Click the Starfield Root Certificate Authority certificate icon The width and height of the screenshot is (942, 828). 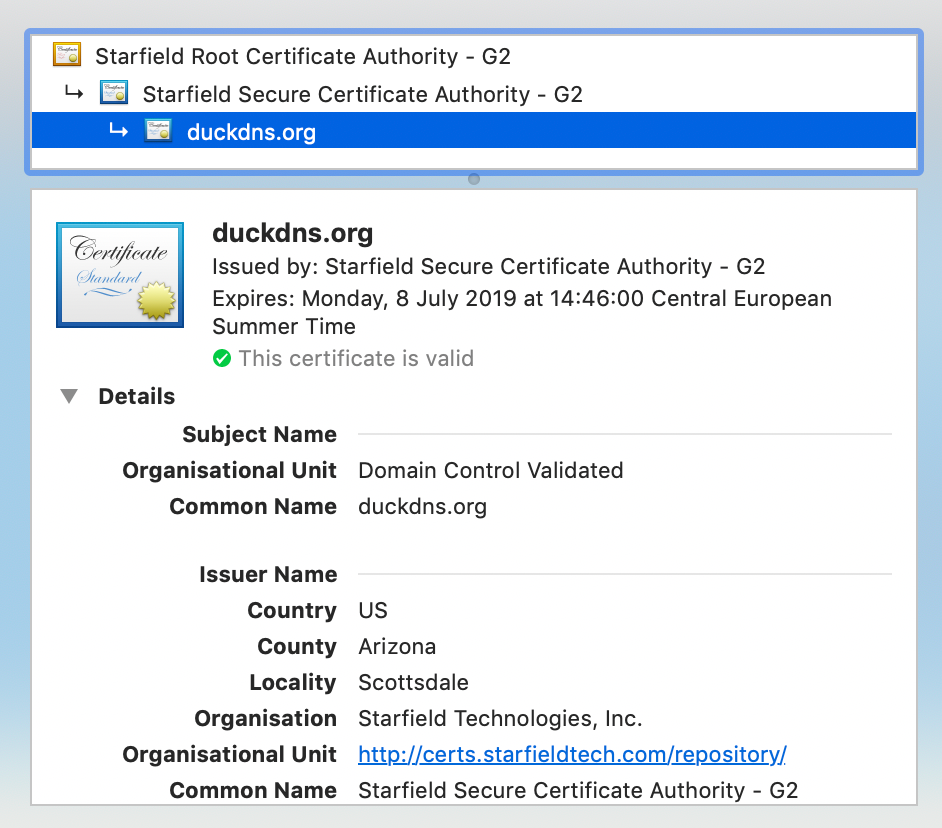(67, 56)
